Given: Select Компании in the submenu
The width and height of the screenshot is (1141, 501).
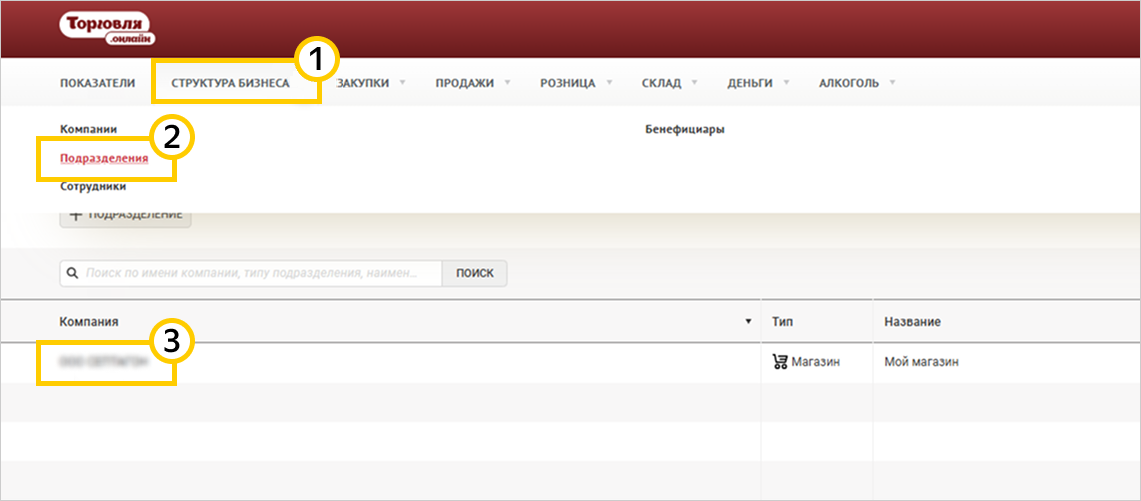Looking at the screenshot, I should click(x=88, y=129).
